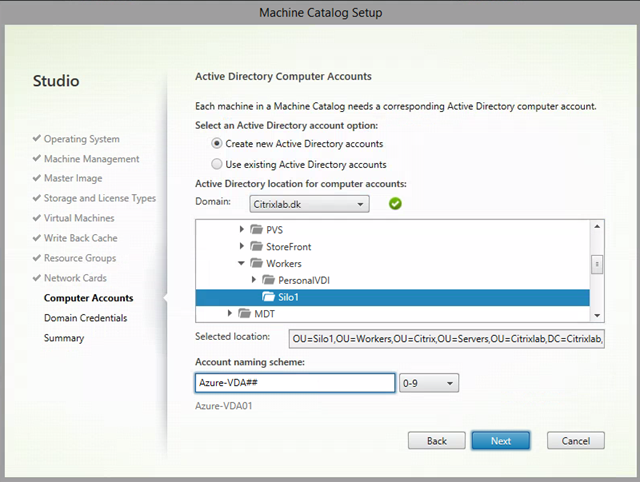Click the Silo1 open folder icon
The height and width of the screenshot is (482, 640).
coord(269,297)
